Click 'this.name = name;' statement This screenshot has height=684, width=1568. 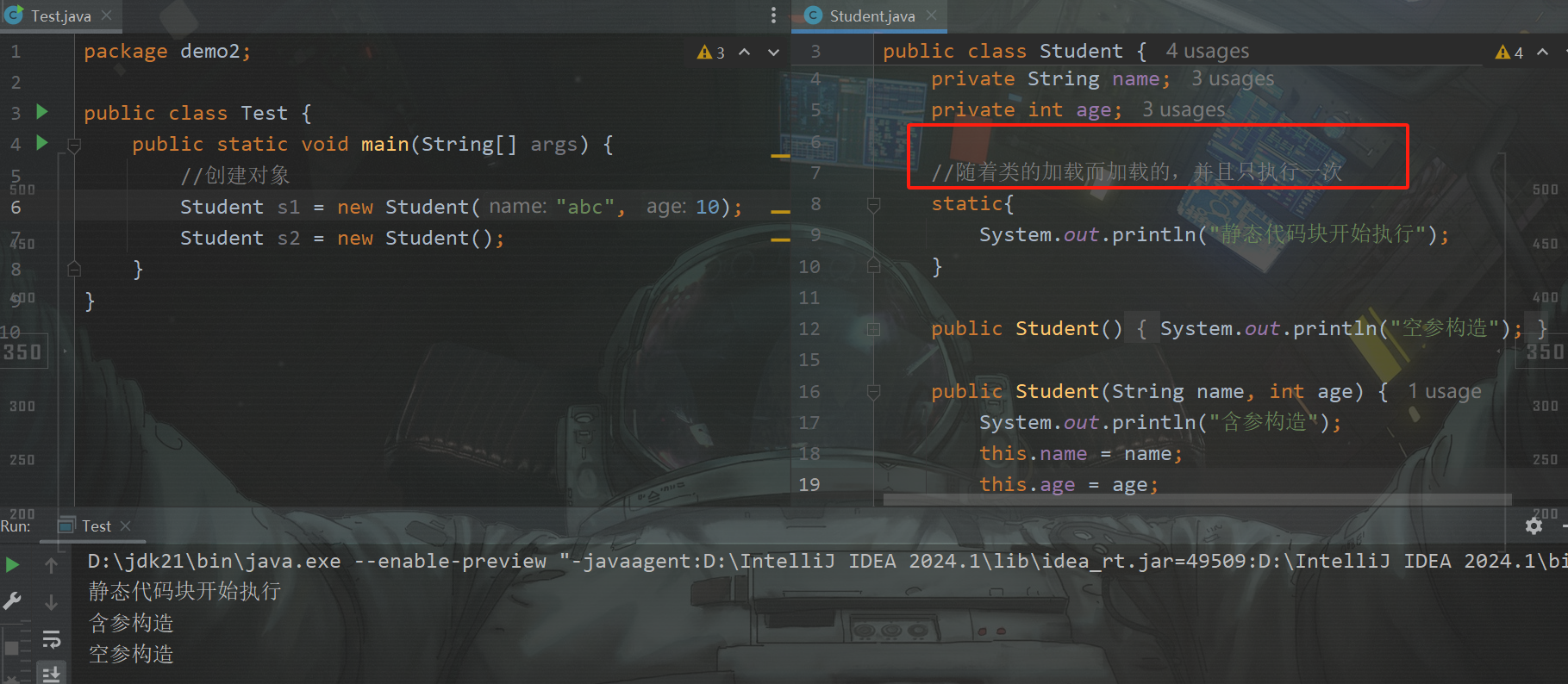[1081, 454]
